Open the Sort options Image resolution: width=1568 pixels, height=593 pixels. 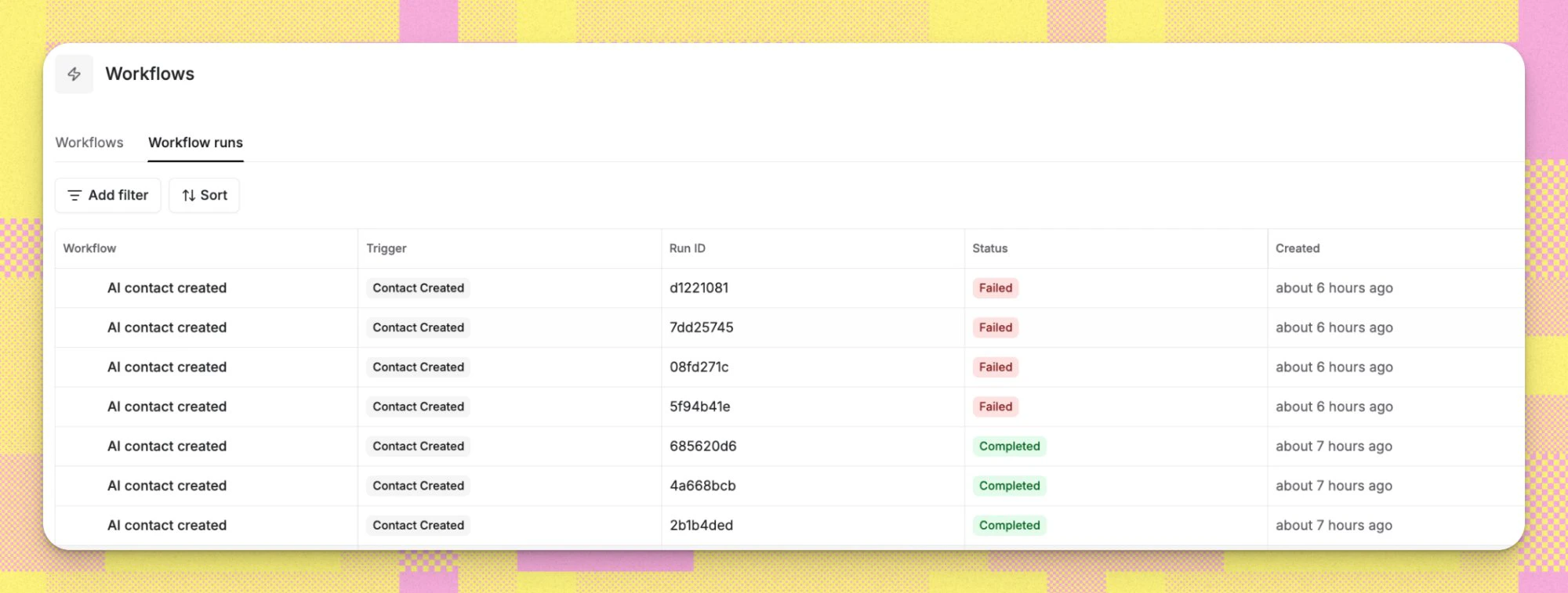point(204,195)
